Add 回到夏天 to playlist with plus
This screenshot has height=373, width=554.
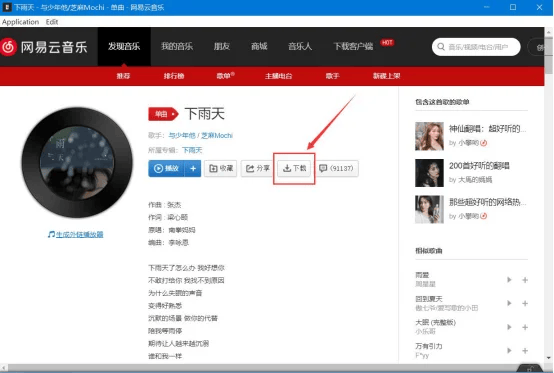coord(525,303)
